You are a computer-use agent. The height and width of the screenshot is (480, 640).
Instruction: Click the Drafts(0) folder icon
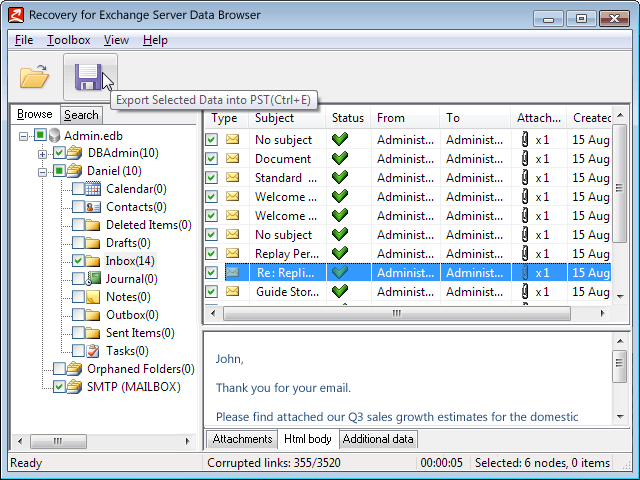coord(93,243)
